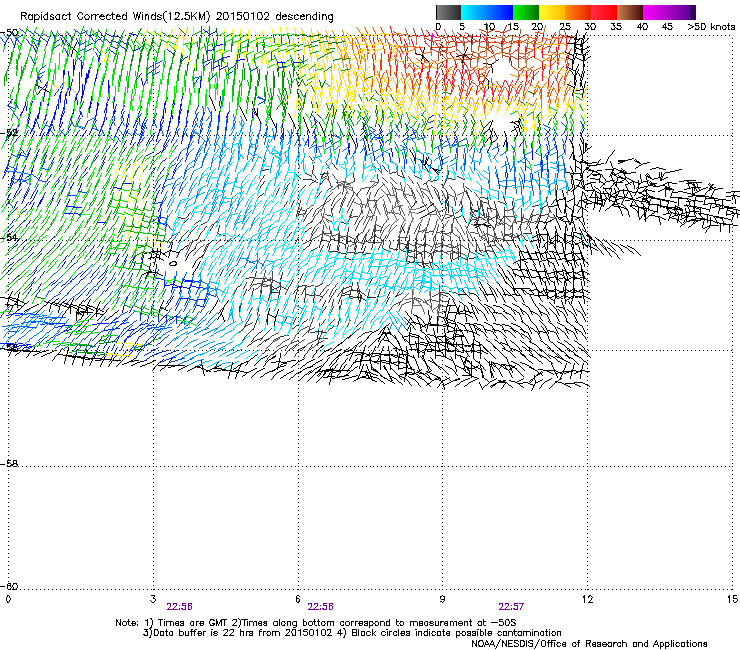Click the plot title 'Rapidsact Corrected Winds(12.5KM)'

(115, 17)
